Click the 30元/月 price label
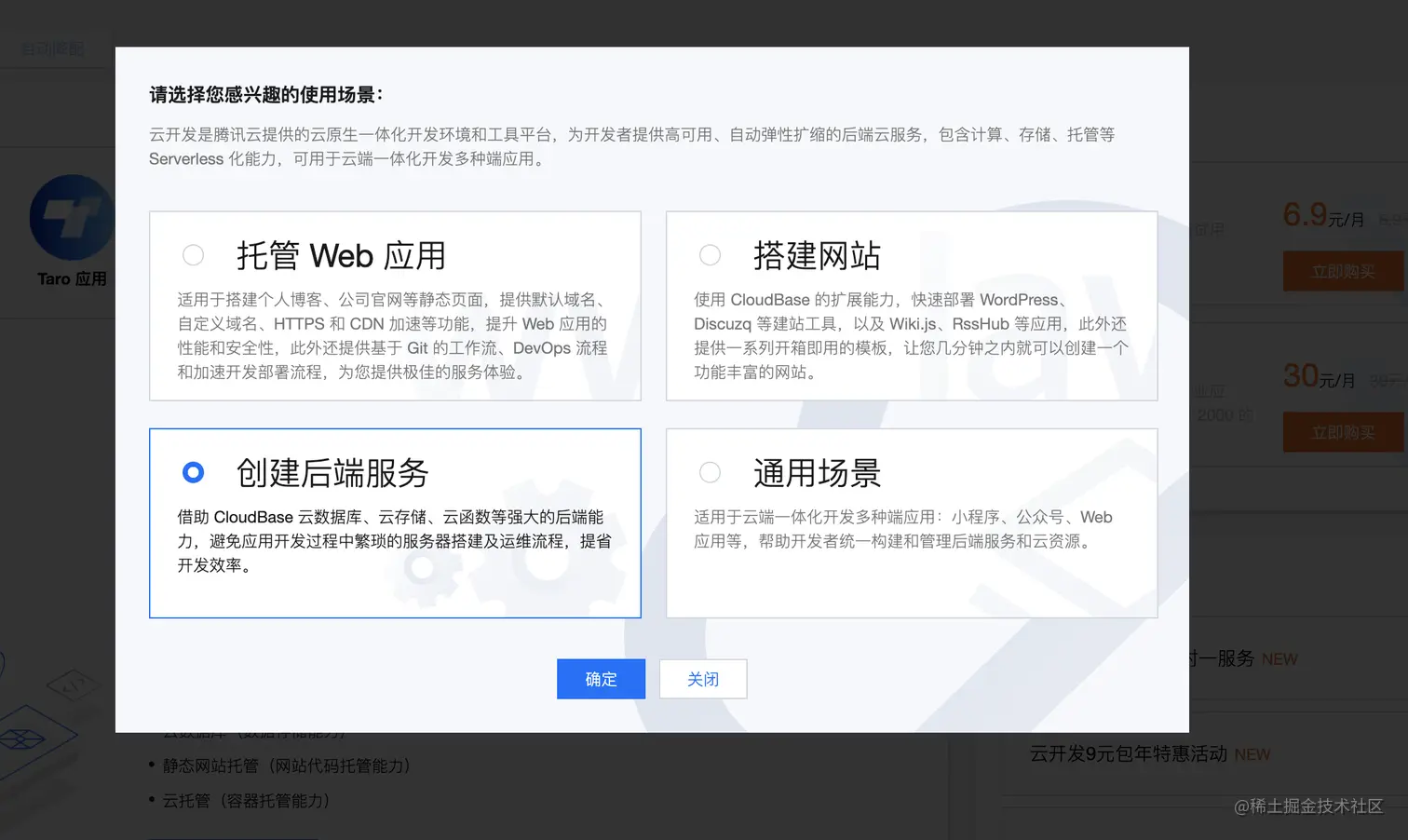This screenshot has height=840, width=1408. [x=1319, y=375]
